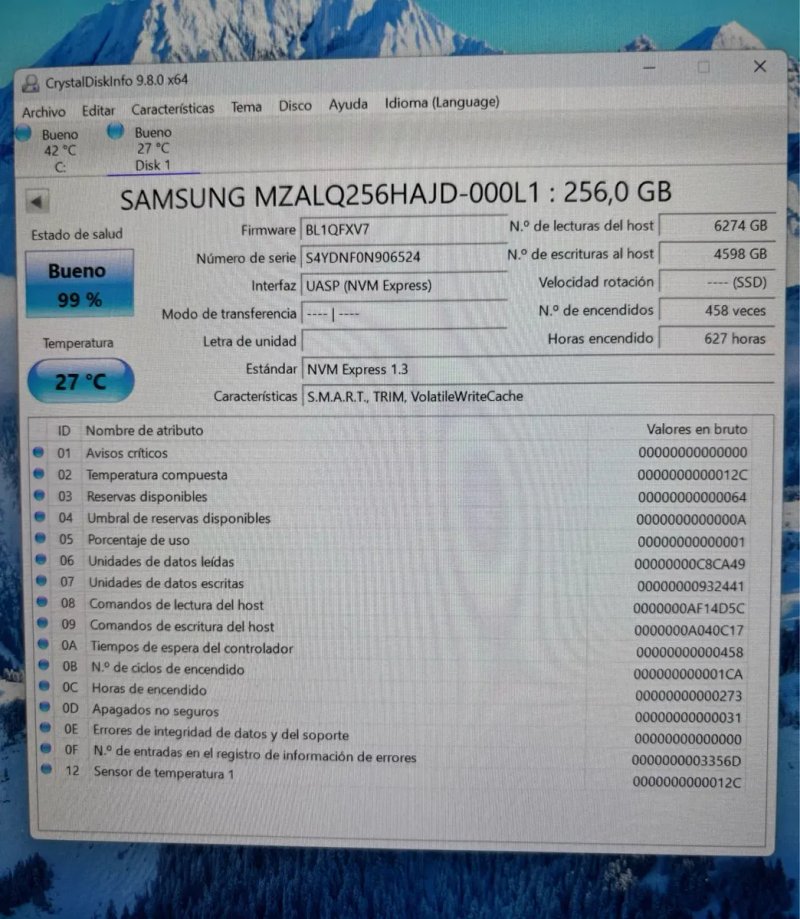The height and width of the screenshot is (919, 800).
Task: Click the empty Letra de unidad field
Action: coord(403,341)
